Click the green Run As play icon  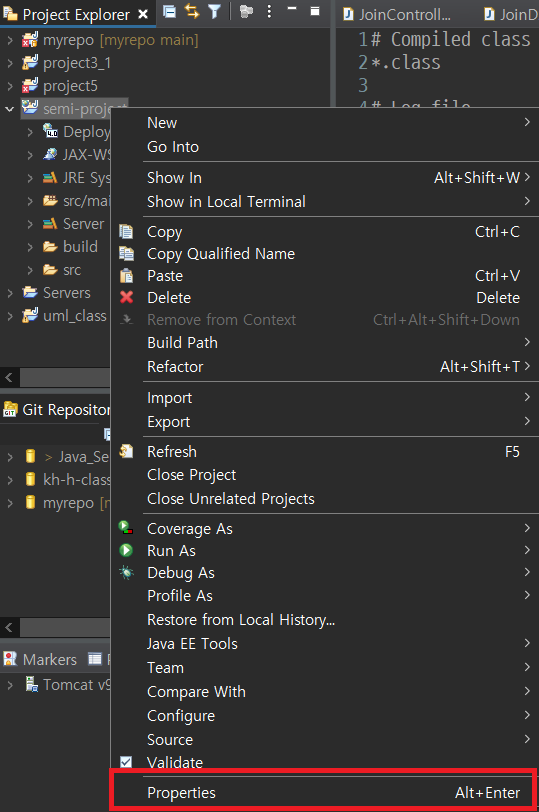126,550
